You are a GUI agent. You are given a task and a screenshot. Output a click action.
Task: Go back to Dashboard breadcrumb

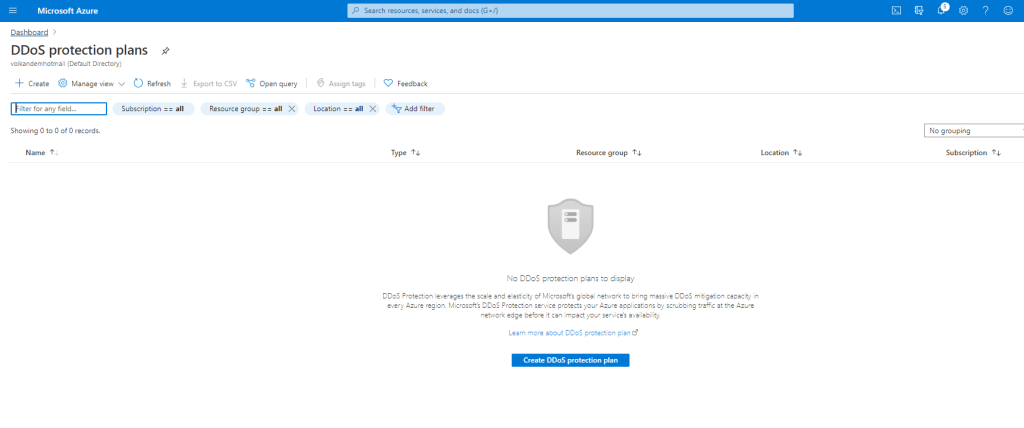point(29,32)
